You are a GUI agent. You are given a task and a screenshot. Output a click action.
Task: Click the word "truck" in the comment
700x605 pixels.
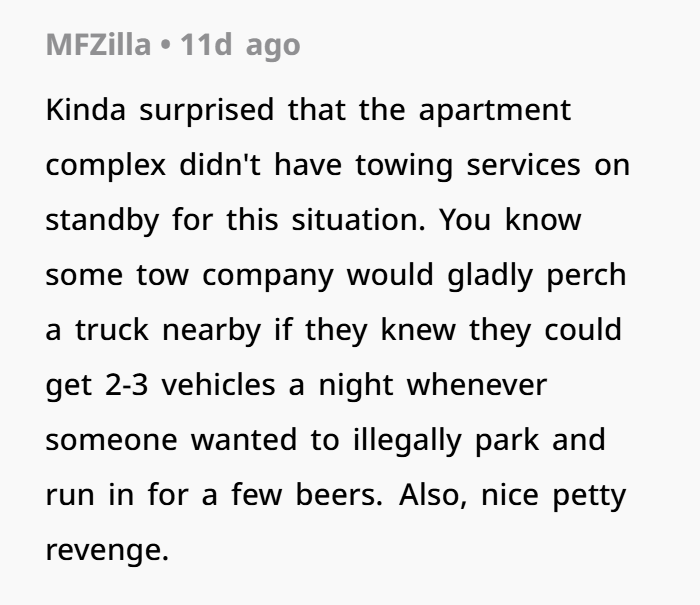coord(112,331)
